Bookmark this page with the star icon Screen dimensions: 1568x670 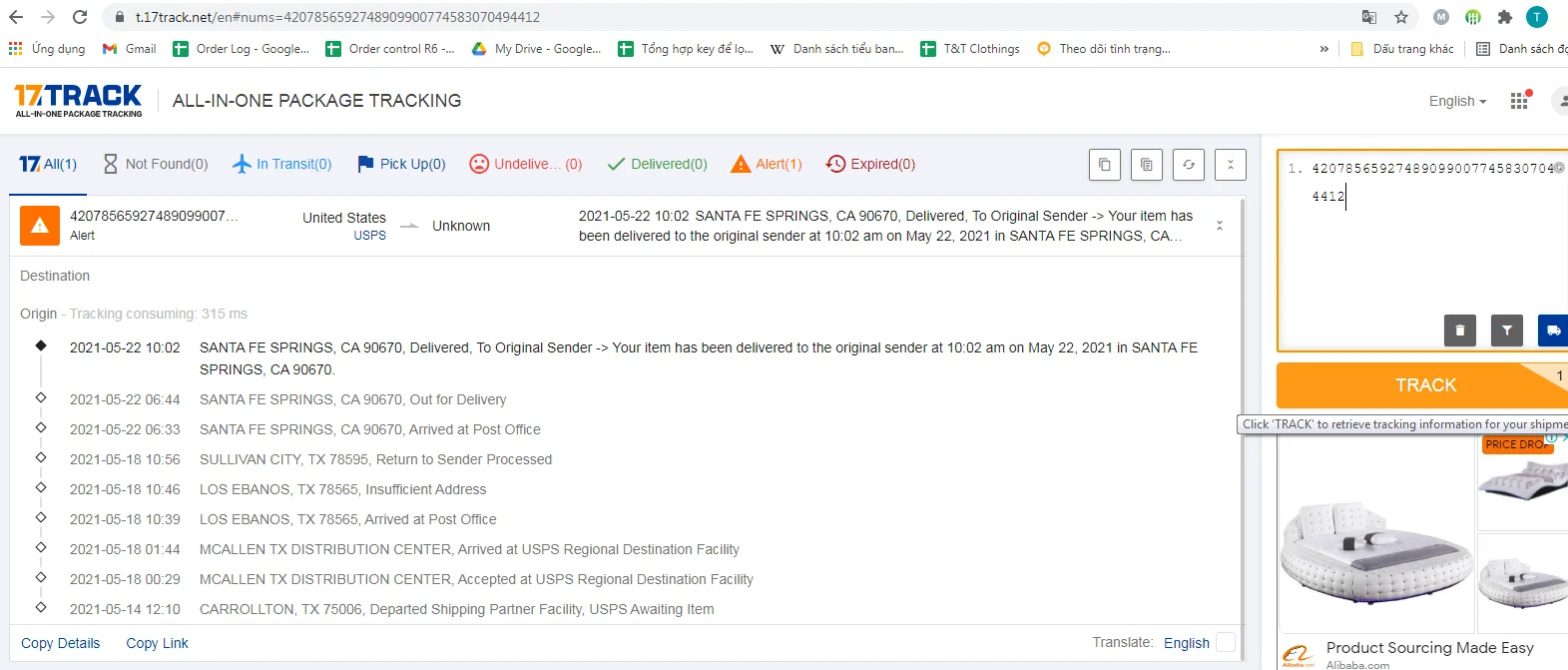(x=1401, y=17)
